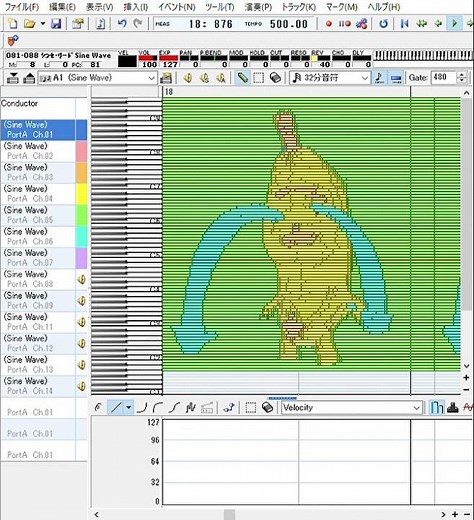Expand the recent files arrow beside Open

[x=43, y=24]
